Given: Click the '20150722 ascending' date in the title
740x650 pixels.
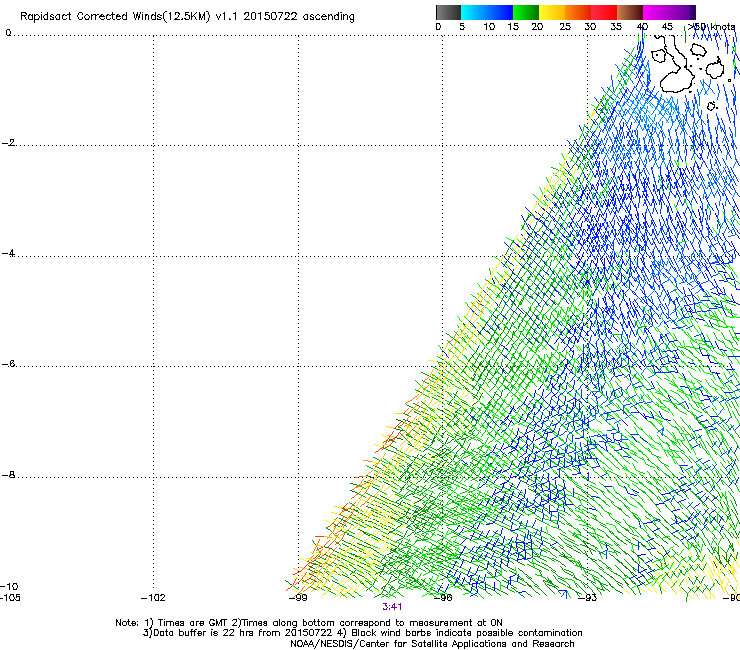Looking at the screenshot, I should [299, 17].
